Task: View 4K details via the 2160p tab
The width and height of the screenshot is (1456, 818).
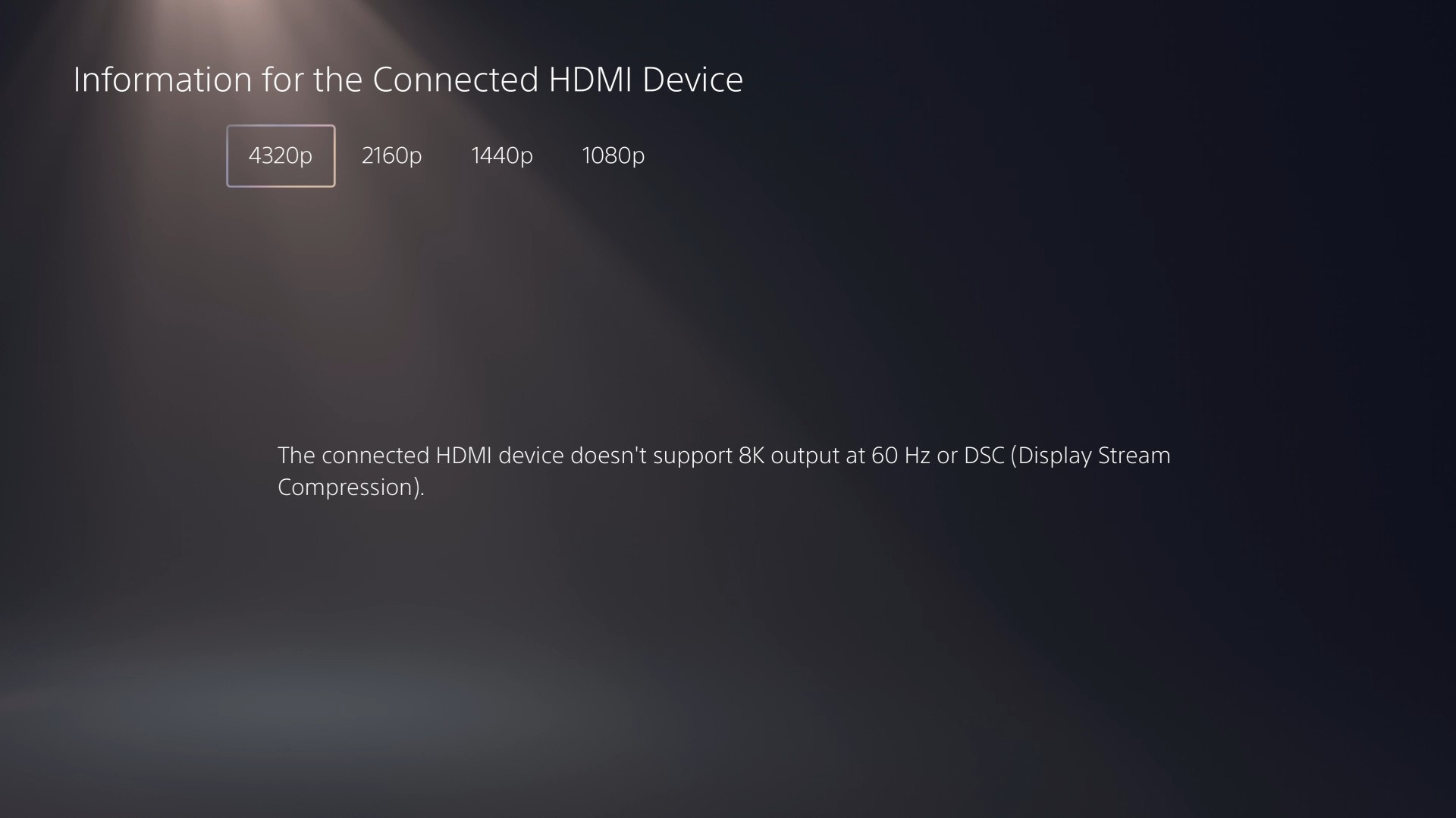Action: coord(391,155)
